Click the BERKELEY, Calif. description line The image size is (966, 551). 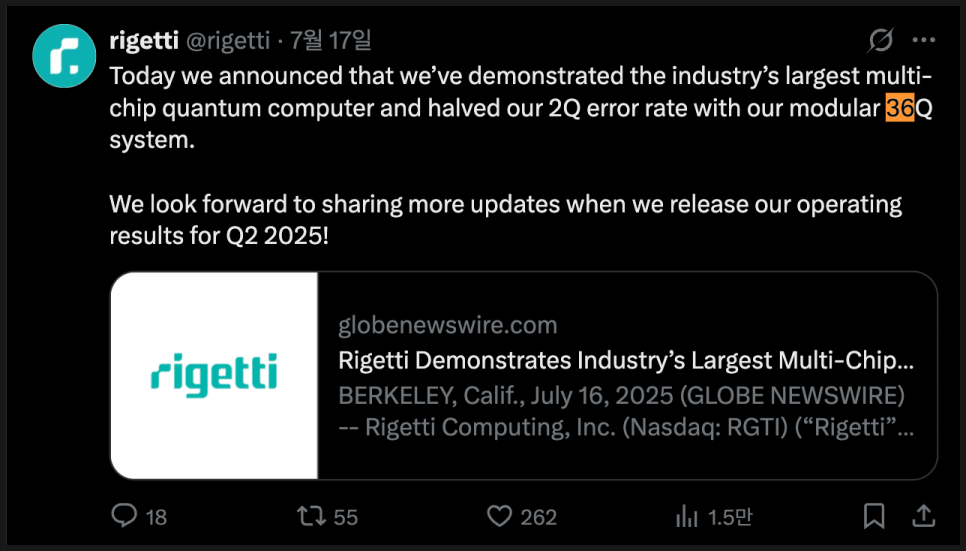tap(622, 394)
